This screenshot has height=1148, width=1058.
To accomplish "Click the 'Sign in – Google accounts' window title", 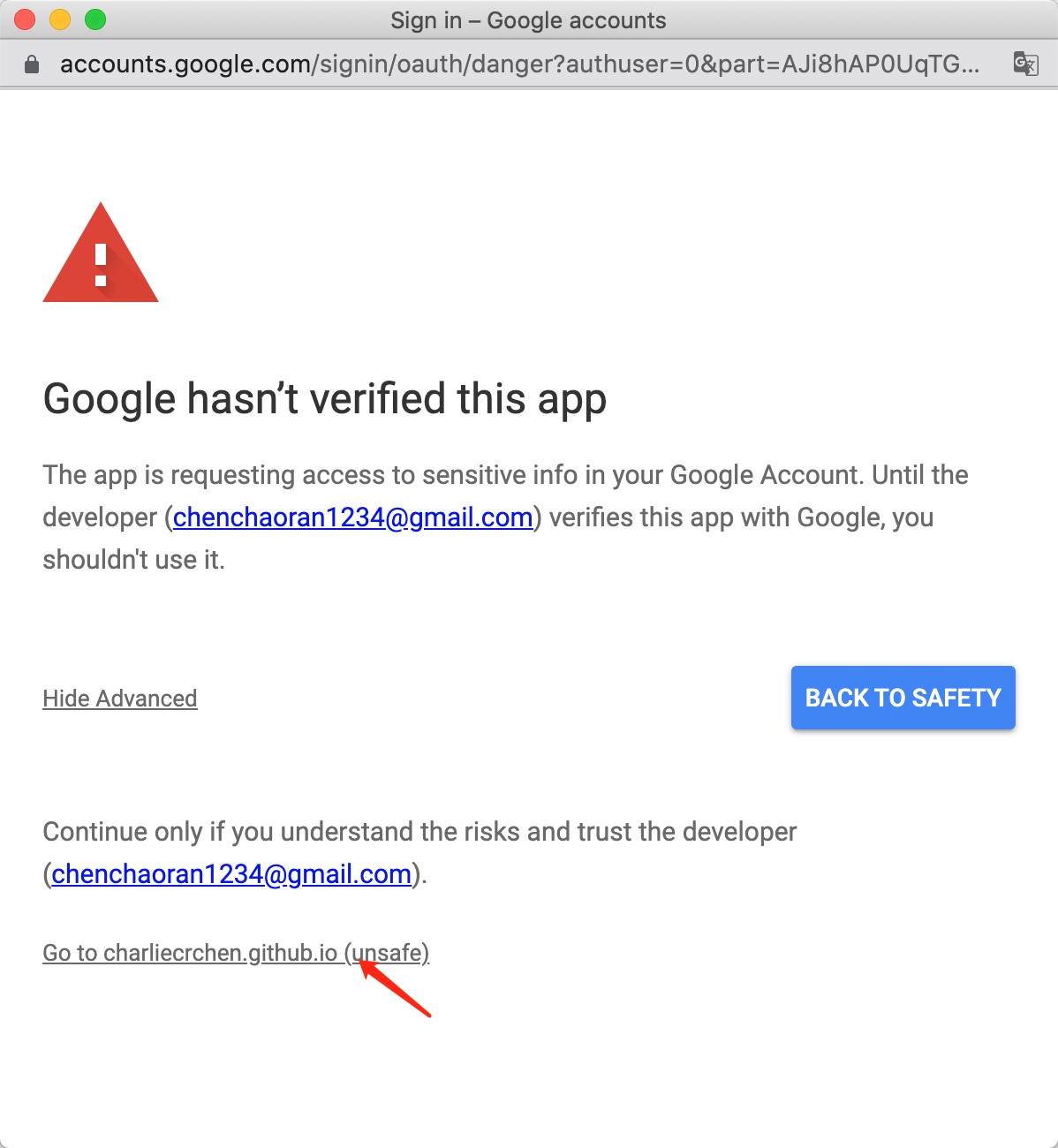I will (x=528, y=20).
